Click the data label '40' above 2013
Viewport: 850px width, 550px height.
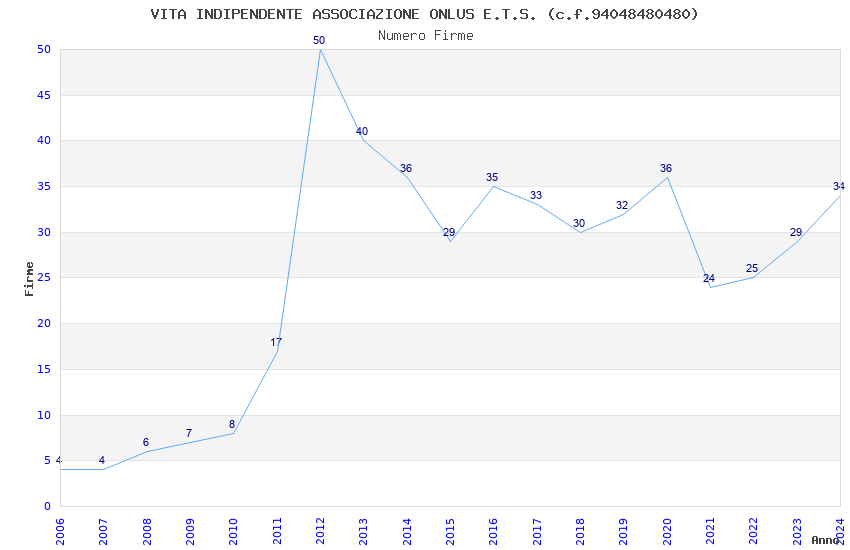(362, 131)
